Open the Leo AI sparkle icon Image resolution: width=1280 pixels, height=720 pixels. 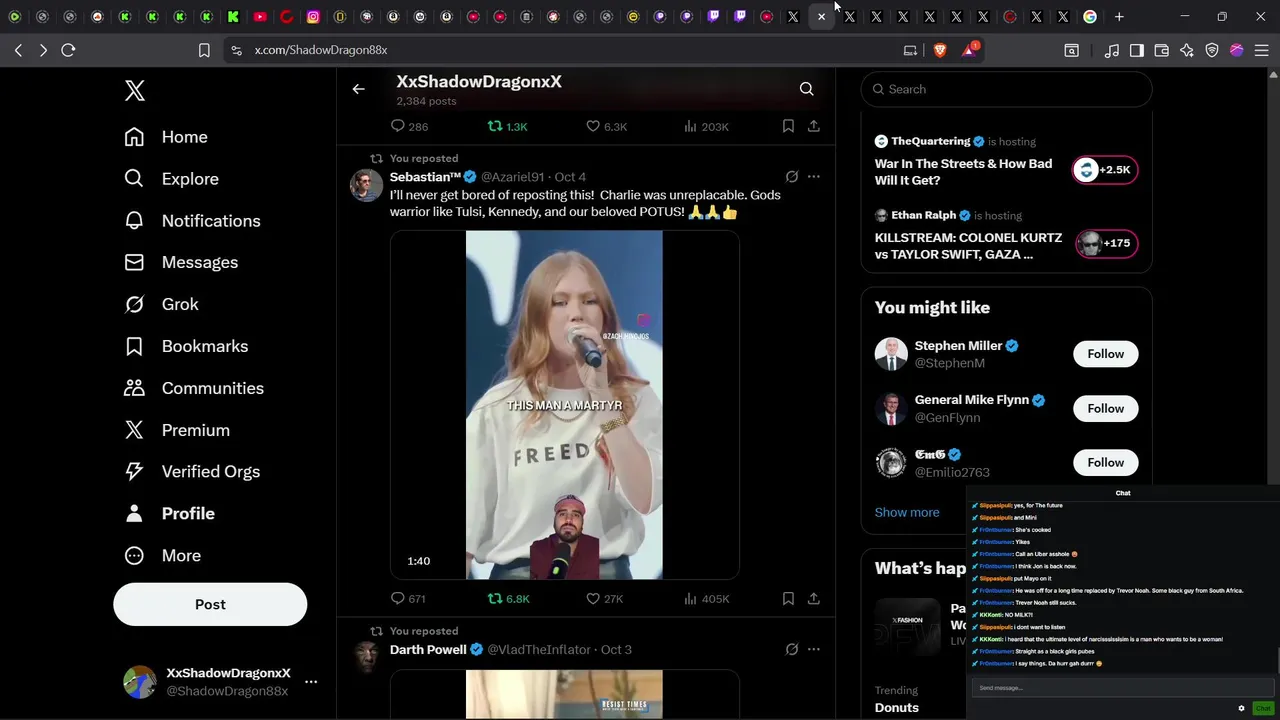1187,50
